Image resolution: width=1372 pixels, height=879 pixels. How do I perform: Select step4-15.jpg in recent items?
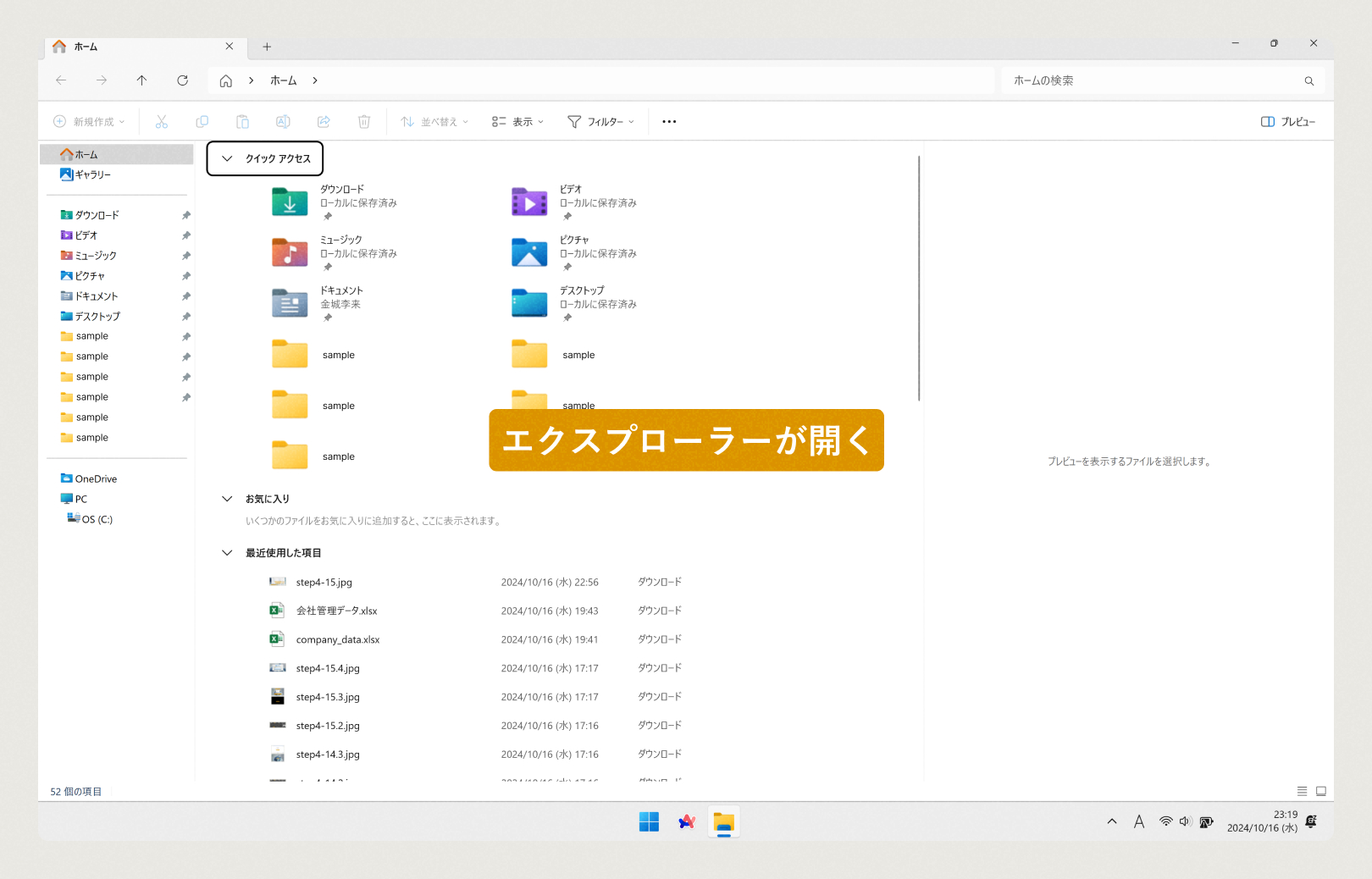click(x=324, y=582)
